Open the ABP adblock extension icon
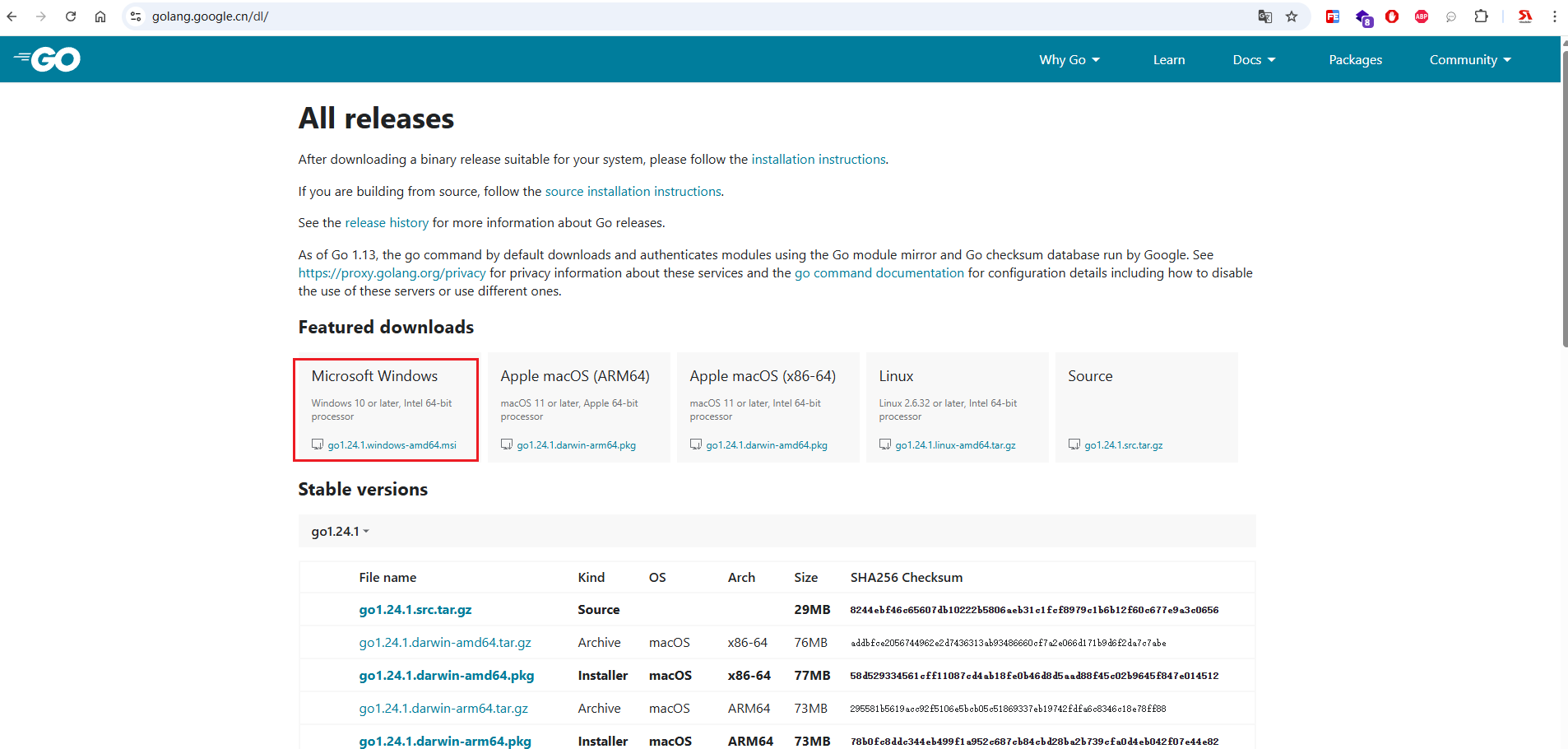This screenshot has height=749, width=1568. click(x=1422, y=16)
